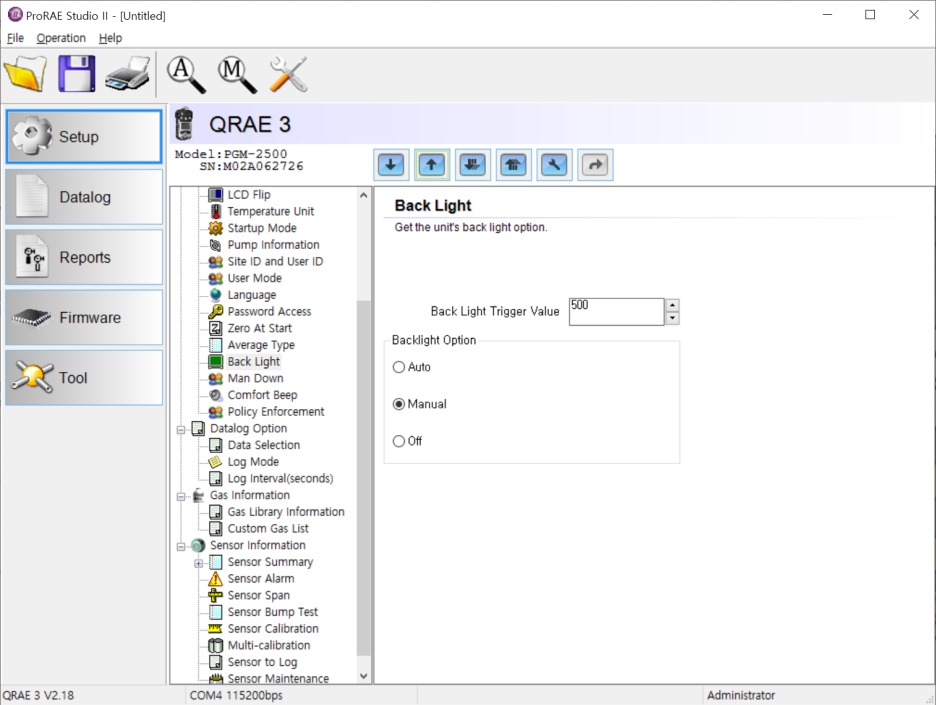Select the Off backlight option

[399, 441]
